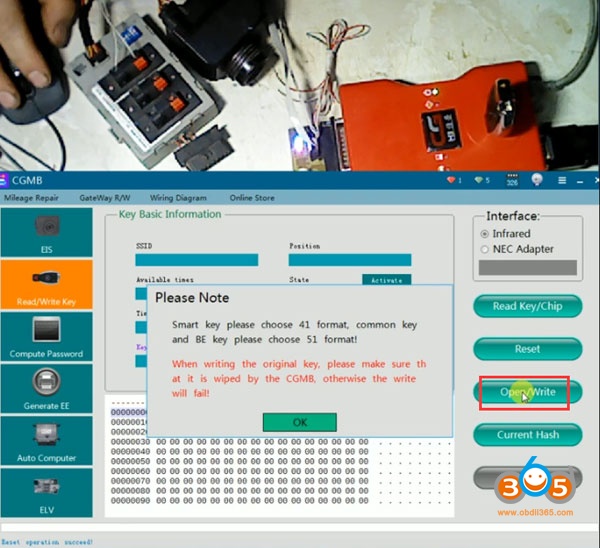Viewport: 600px width, 548px height.
Task: Click the 'Interface:' group label
Action: pyautogui.click(x=513, y=216)
